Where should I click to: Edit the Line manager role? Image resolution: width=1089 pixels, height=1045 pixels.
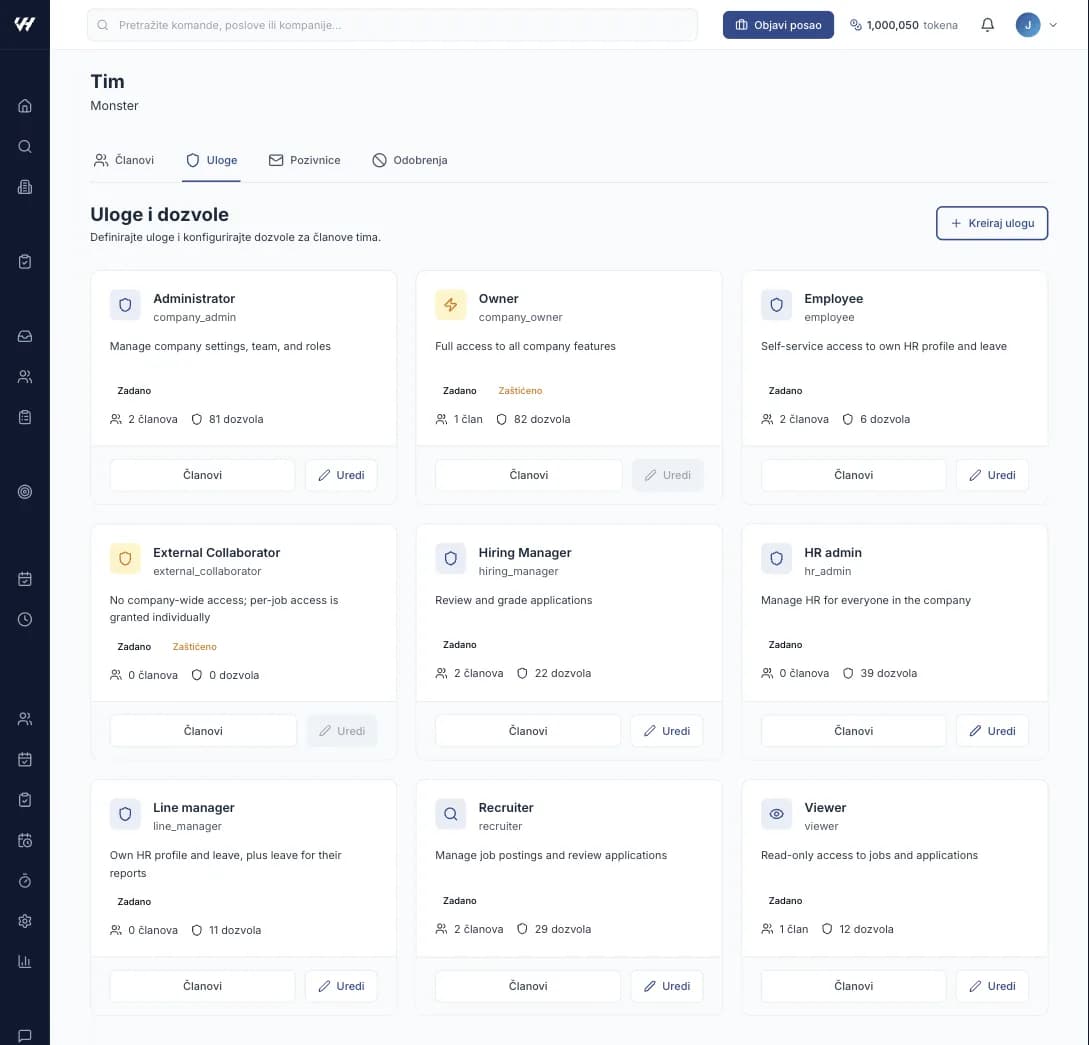(341, 986)
